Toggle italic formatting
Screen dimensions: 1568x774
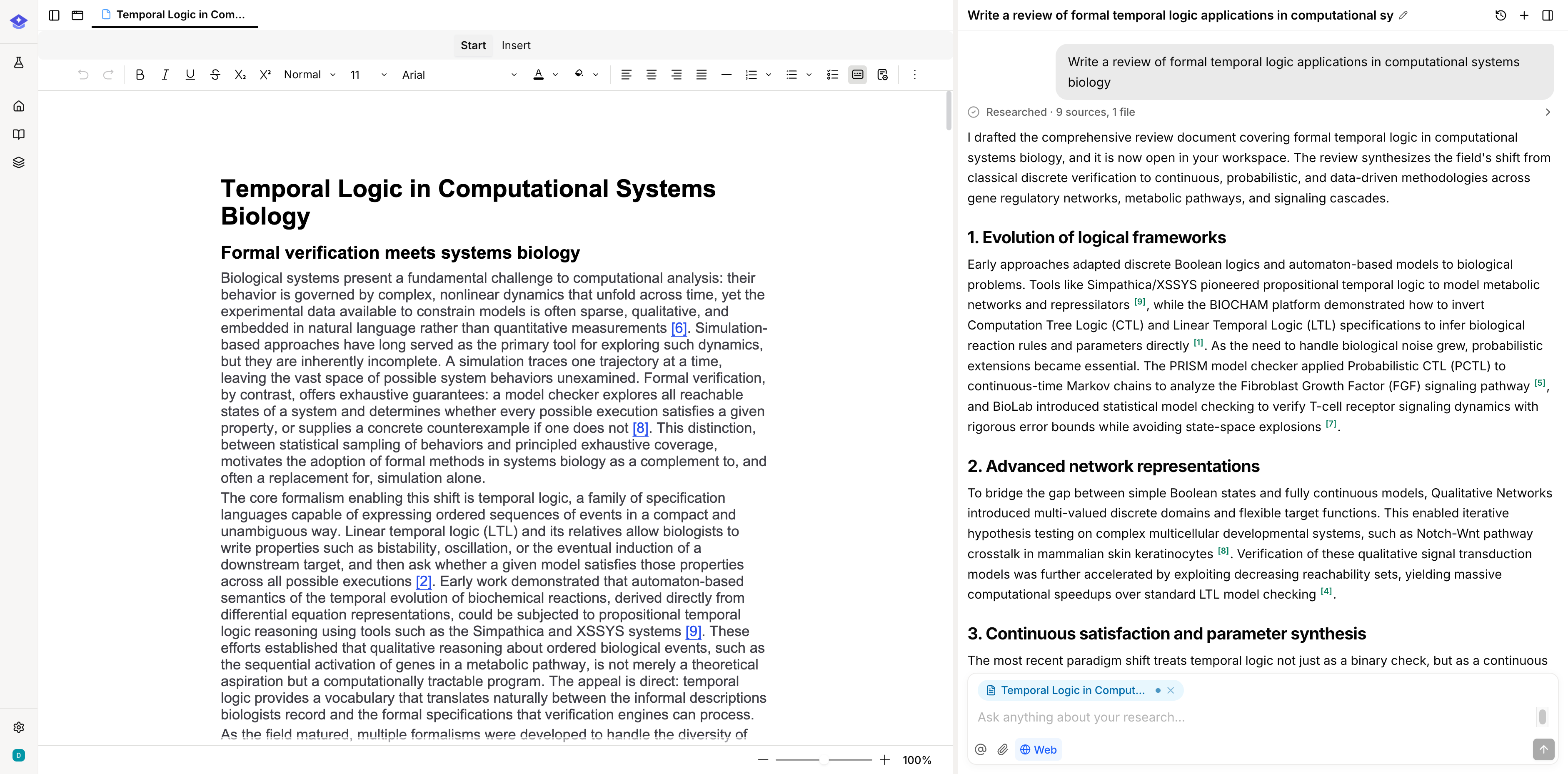click(165, 74)
